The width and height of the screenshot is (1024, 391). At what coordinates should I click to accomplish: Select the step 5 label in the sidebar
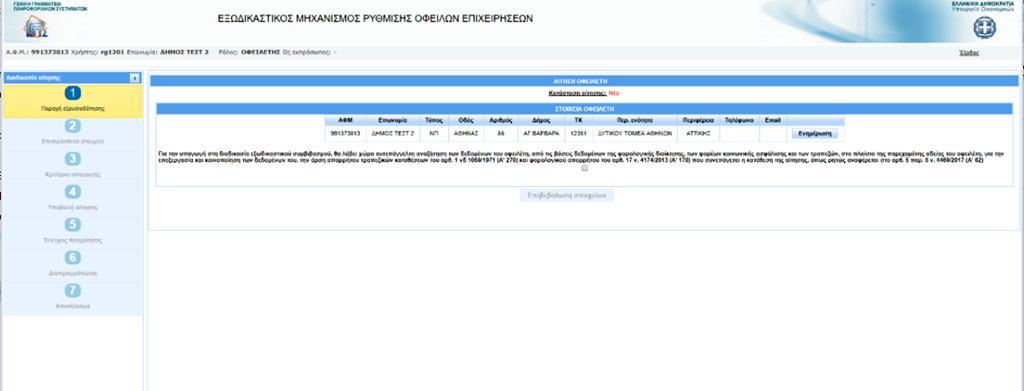(72, 240)
